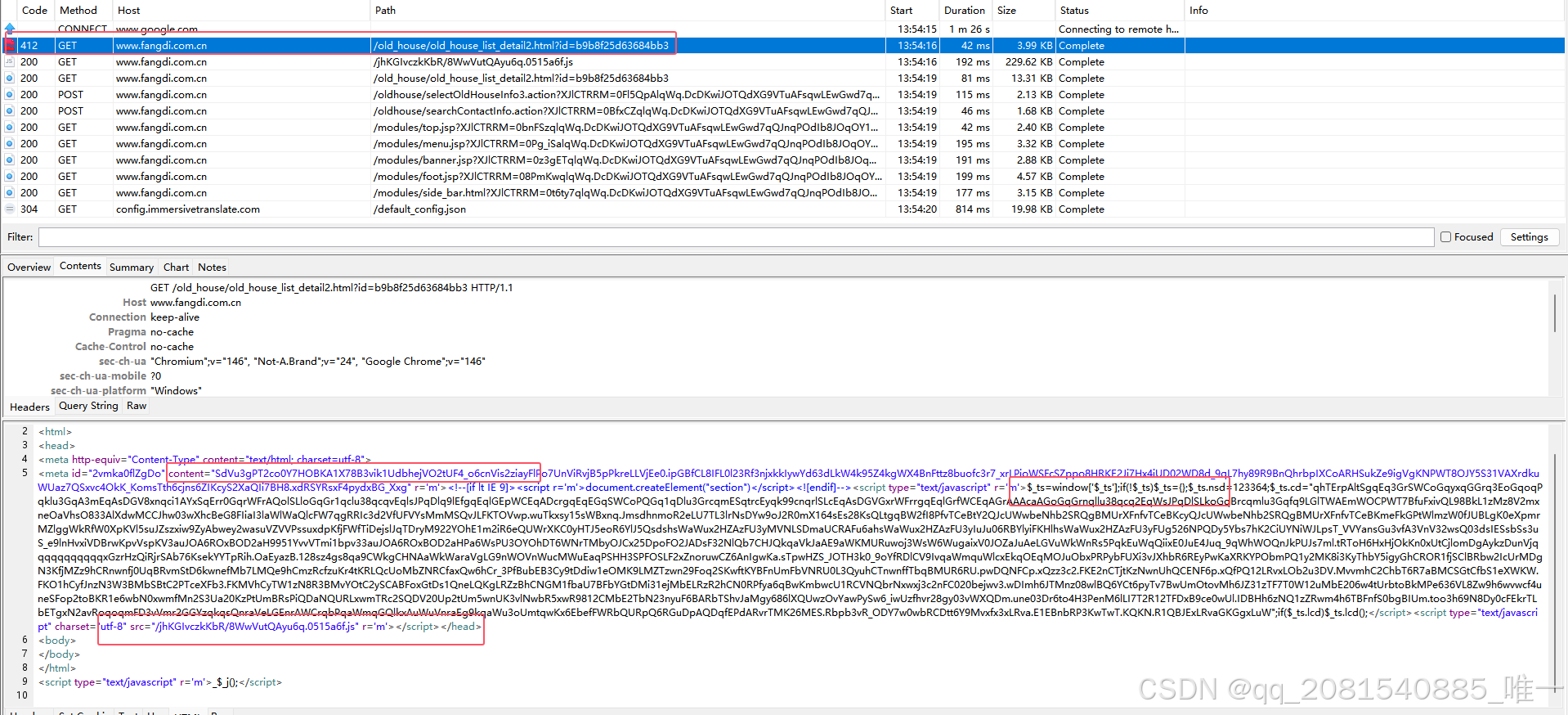The height and width of the screenshot is (715, 1568).
Task: Sort the list by the Code column header
Action: coord(34,11)
